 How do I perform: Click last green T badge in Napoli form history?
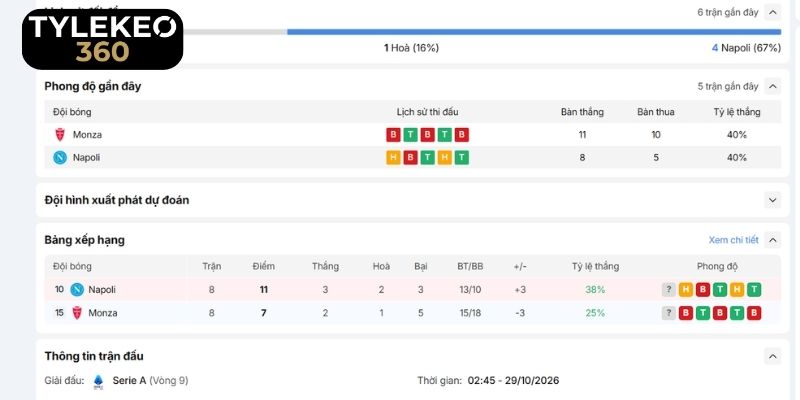(462, 158)
